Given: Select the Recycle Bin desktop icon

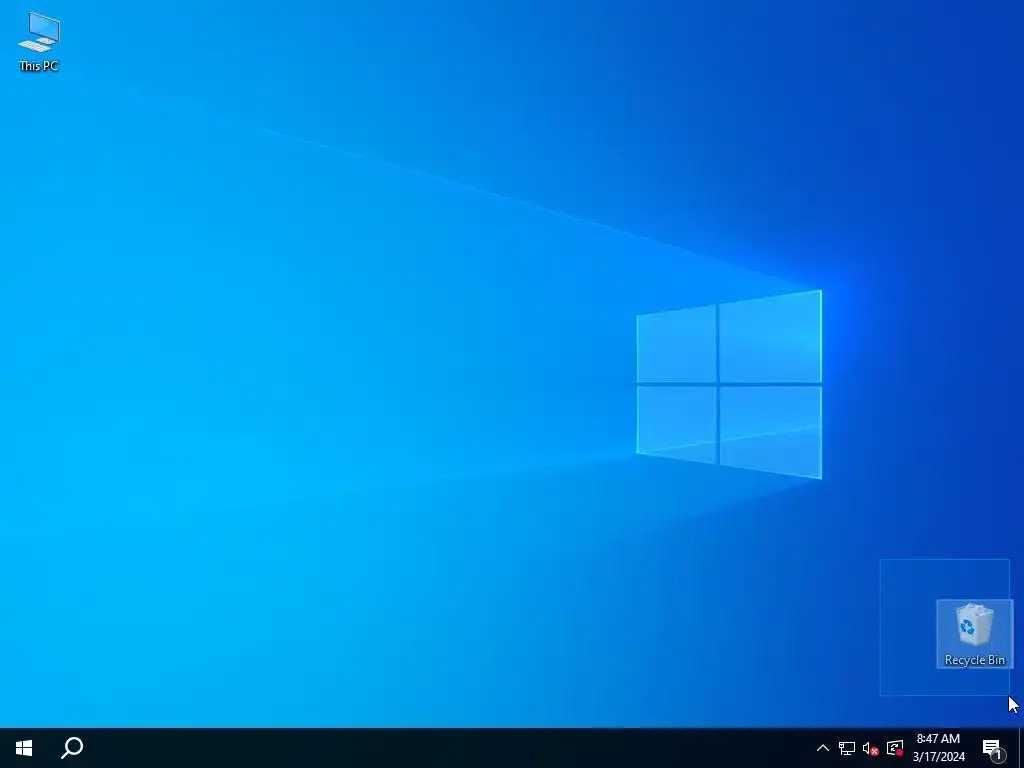Looking at the screenshot, I should pyautogui.click(x=974, y=634).
